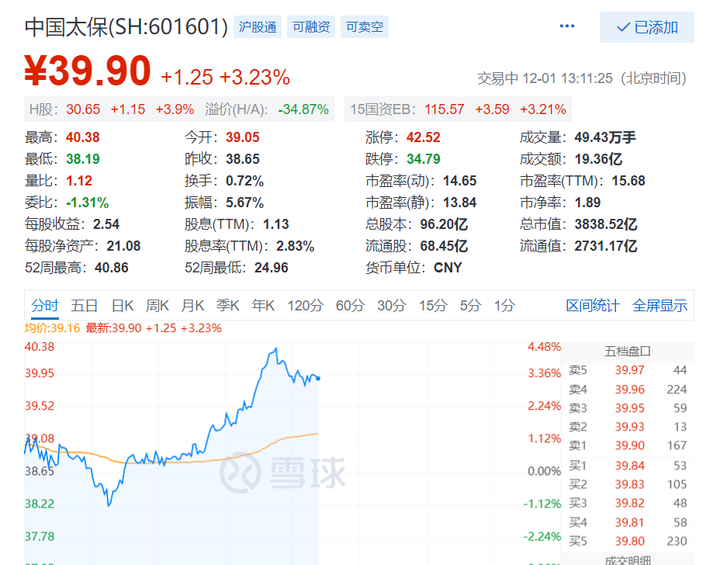Select the 买5 39.80 order row
The height and width of the screenshot is (565, 720).
click(628, 541)
